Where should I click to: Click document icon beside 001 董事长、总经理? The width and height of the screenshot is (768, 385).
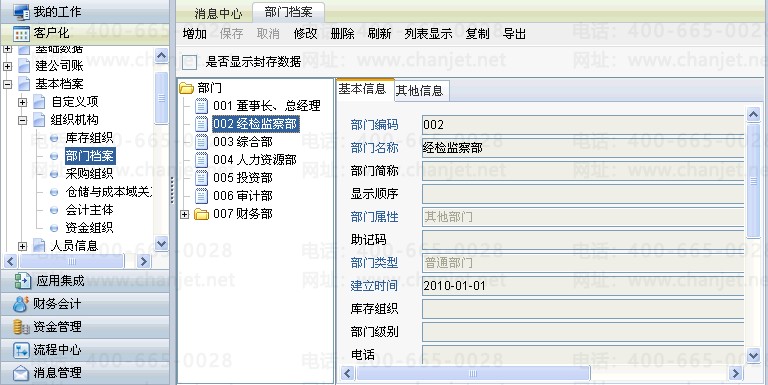[201, 106]
